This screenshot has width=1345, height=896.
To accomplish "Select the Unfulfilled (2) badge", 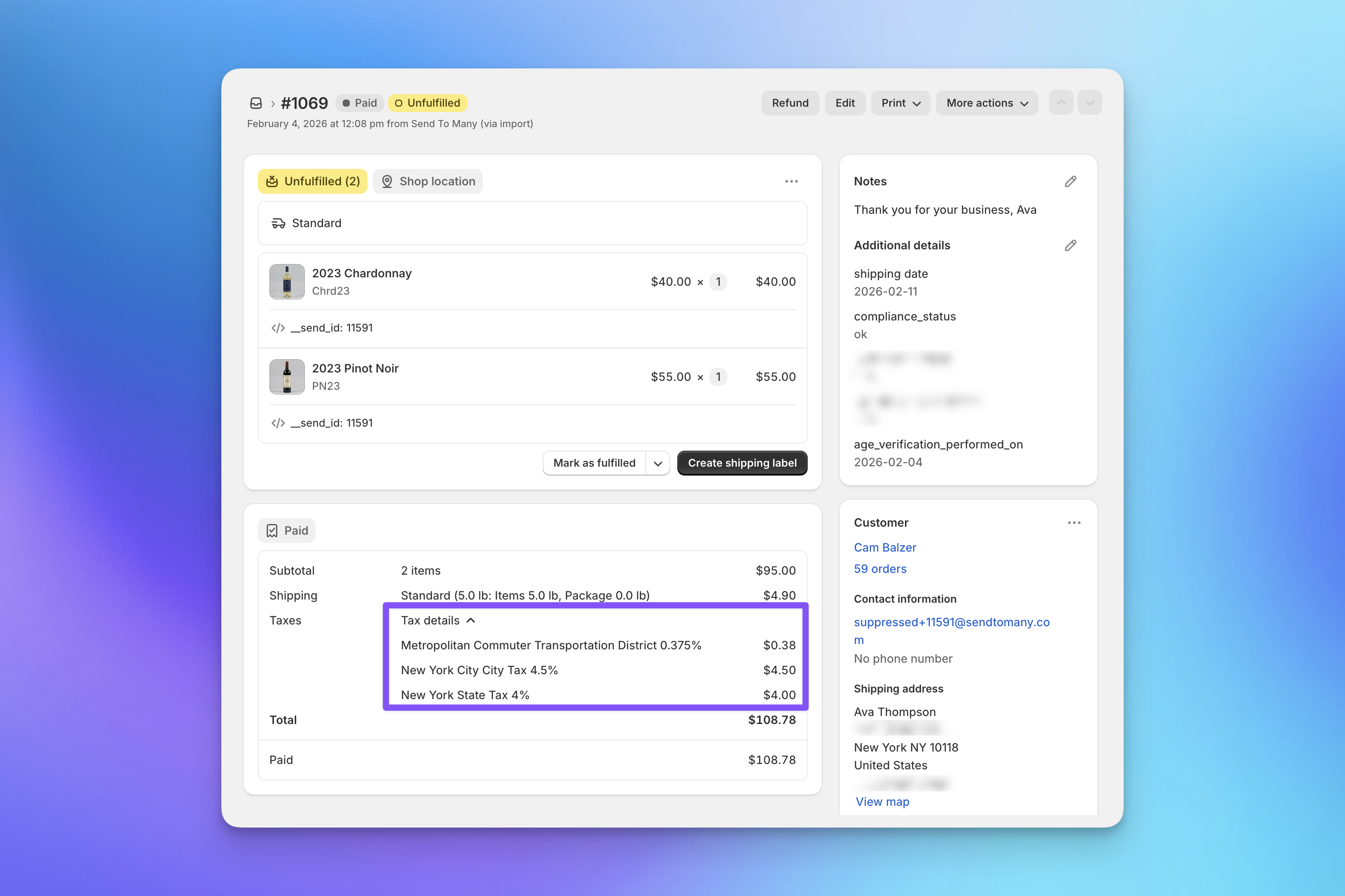I will click(312, 181).
